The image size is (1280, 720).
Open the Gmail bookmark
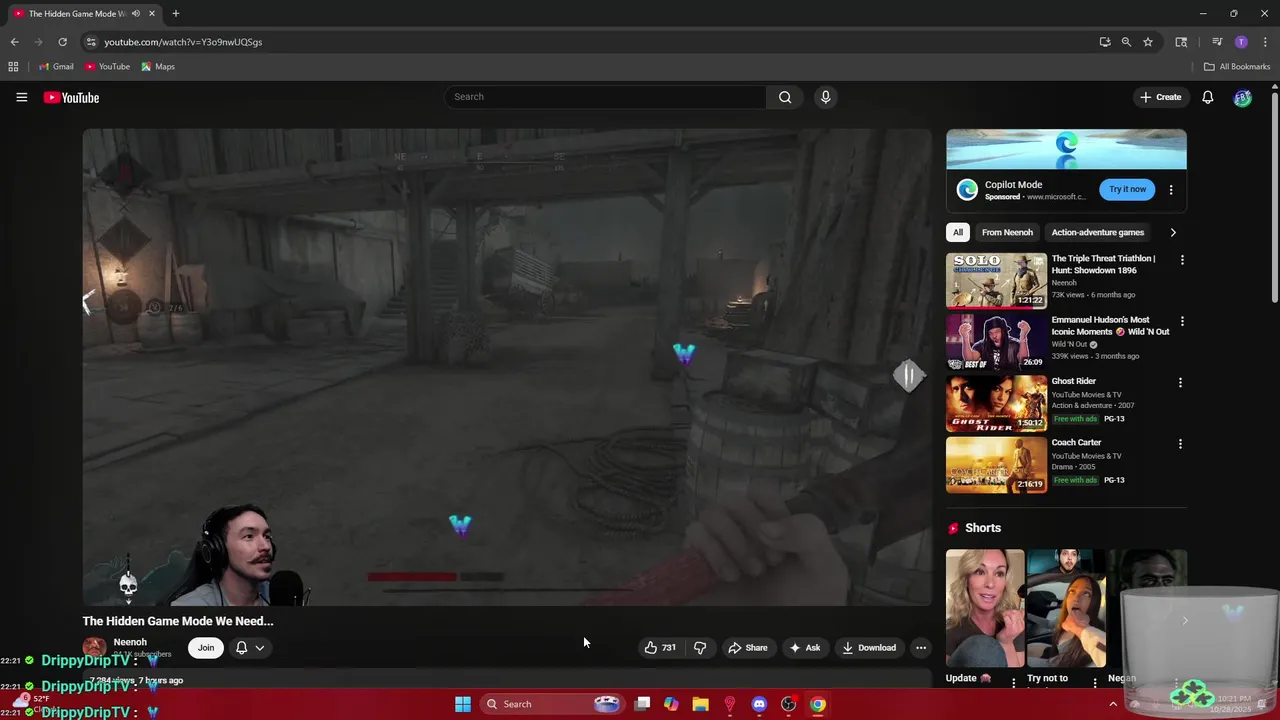[56, 67]
